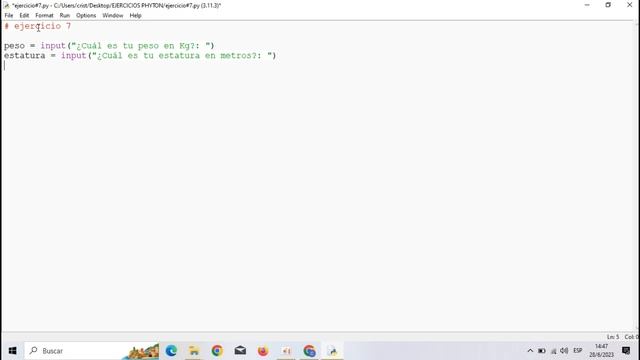Image resolution: width=640 pixels, height=360 pixels.
Task: Click the string '¿Cuál es tu estatura en metros?: '
Action: pos(182,56)
